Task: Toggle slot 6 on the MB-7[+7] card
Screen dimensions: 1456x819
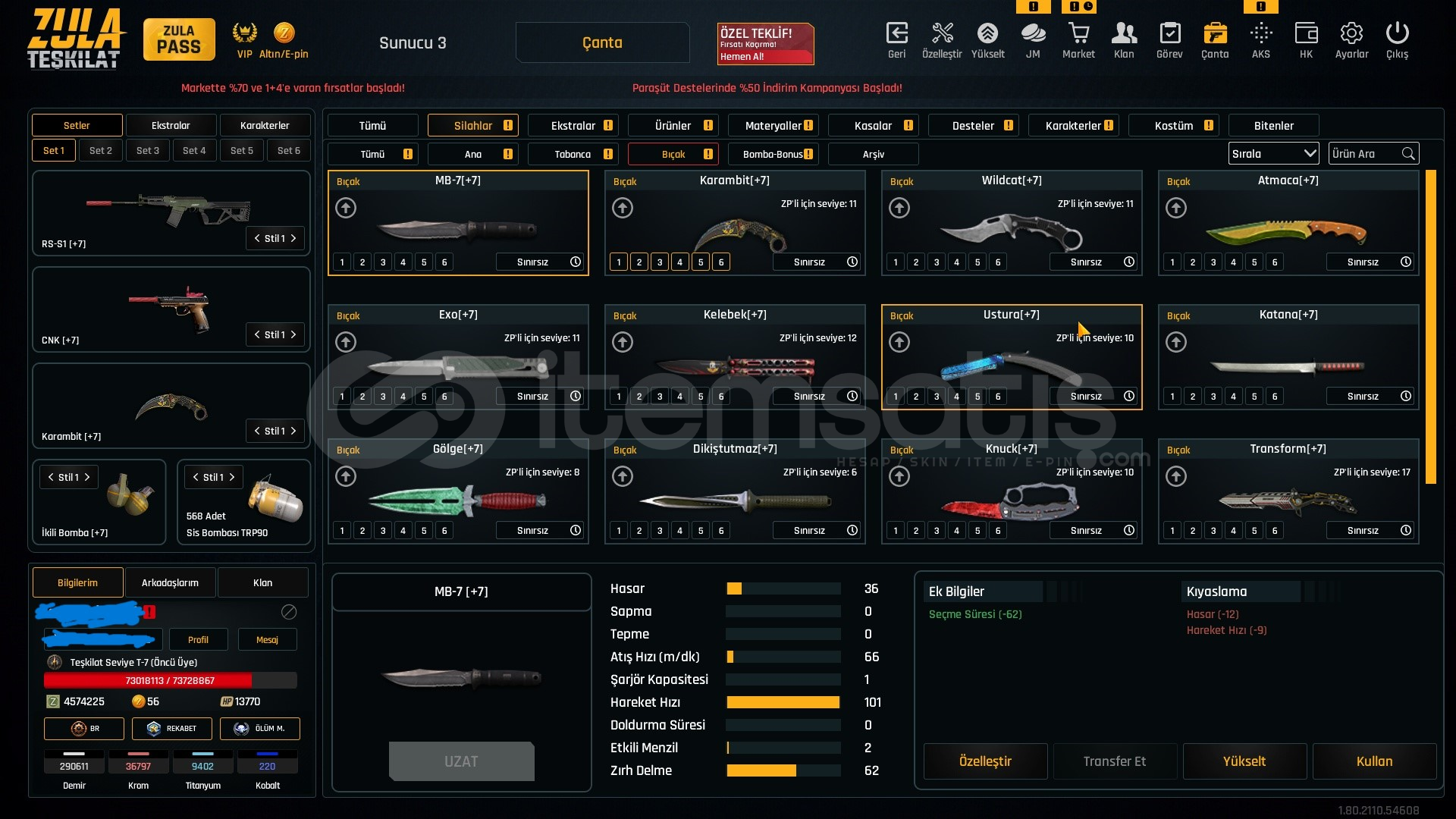Action: (x=444, y=262)
